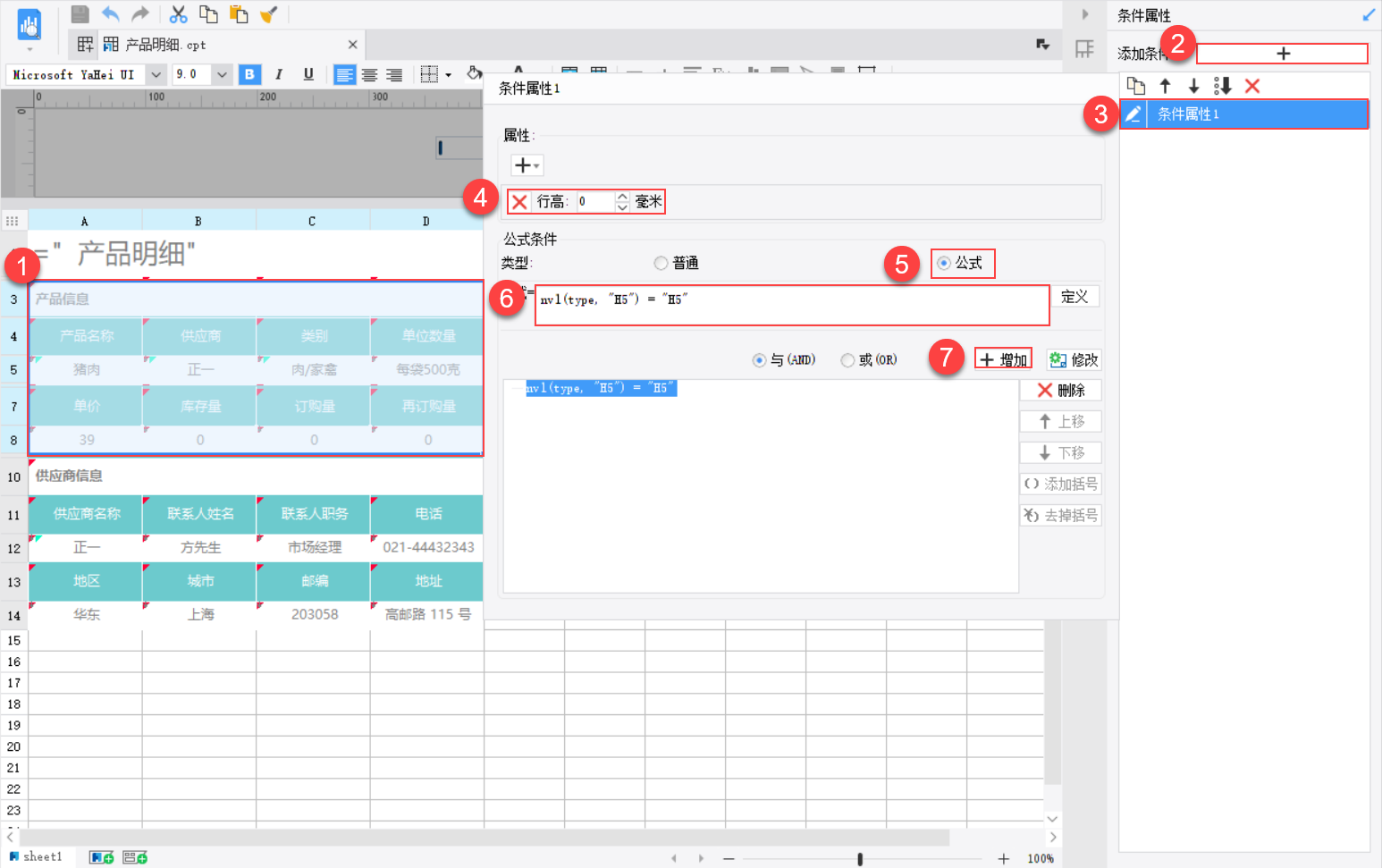Redo the last undone action
This screenshot has width=1382, height=868.
[x=140, y=13]
